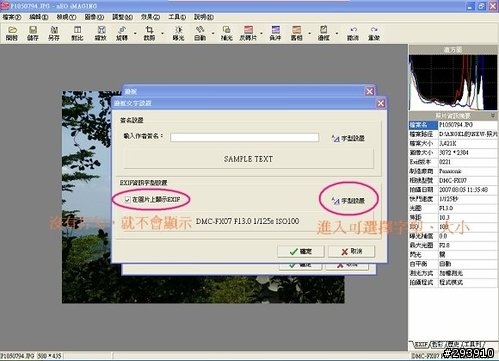Select the camera model value DMC-FX07 in panel
The image size is (499, 361).
[x=453, y=180]
